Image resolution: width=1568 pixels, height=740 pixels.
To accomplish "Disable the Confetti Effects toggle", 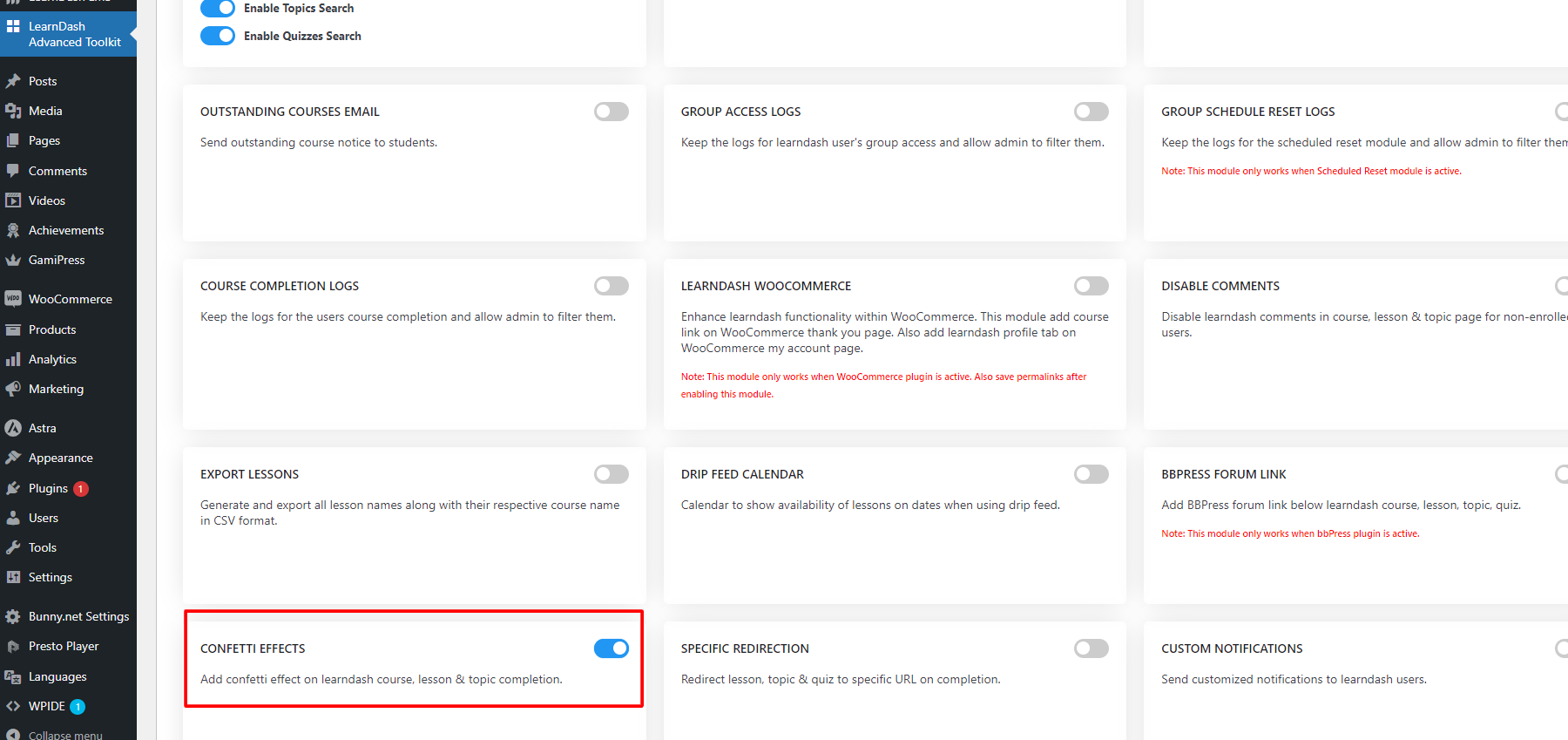I will (x=612, y=648).
